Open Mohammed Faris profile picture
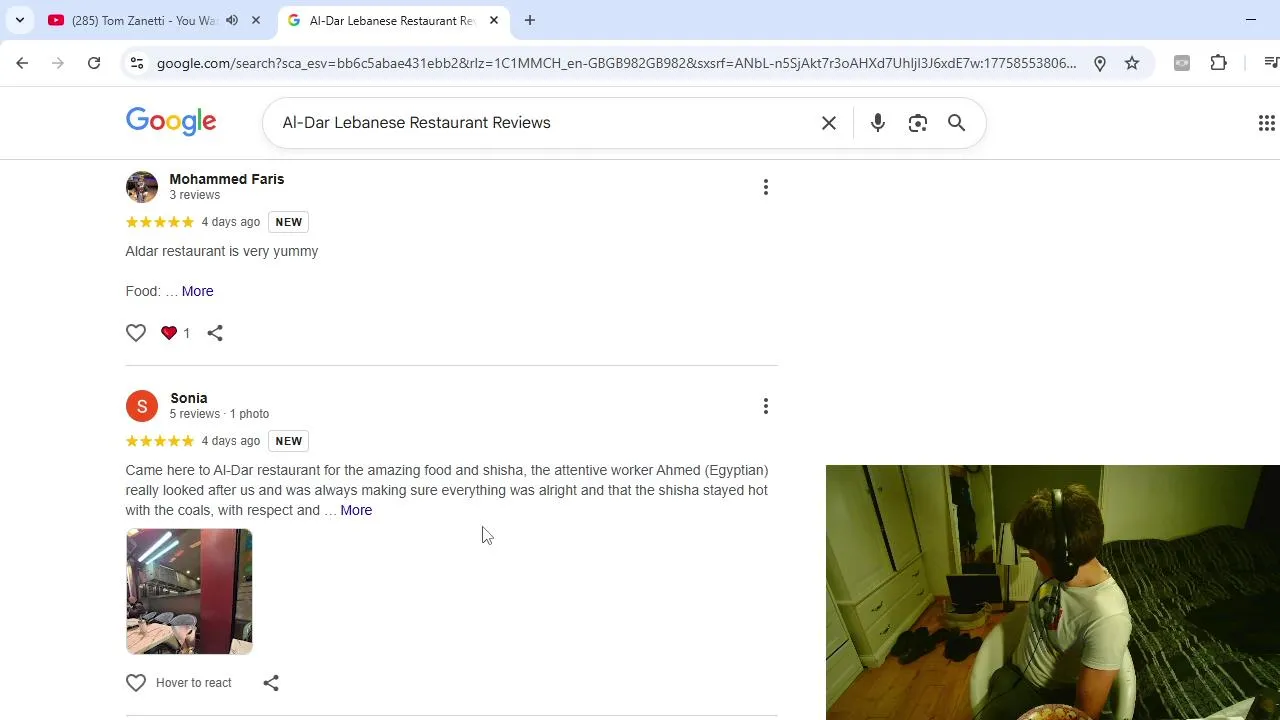Screen dimensions: 1280x720 click(142, 187)
